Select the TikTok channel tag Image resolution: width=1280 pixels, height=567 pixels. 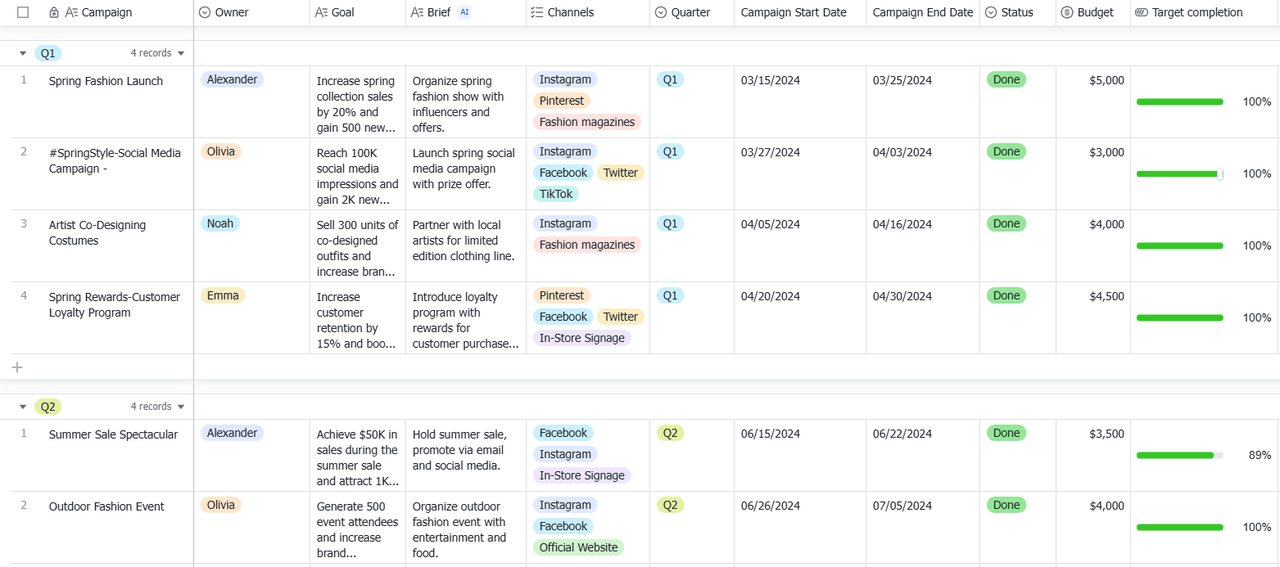pyautogui.click(x=556, y=194)
